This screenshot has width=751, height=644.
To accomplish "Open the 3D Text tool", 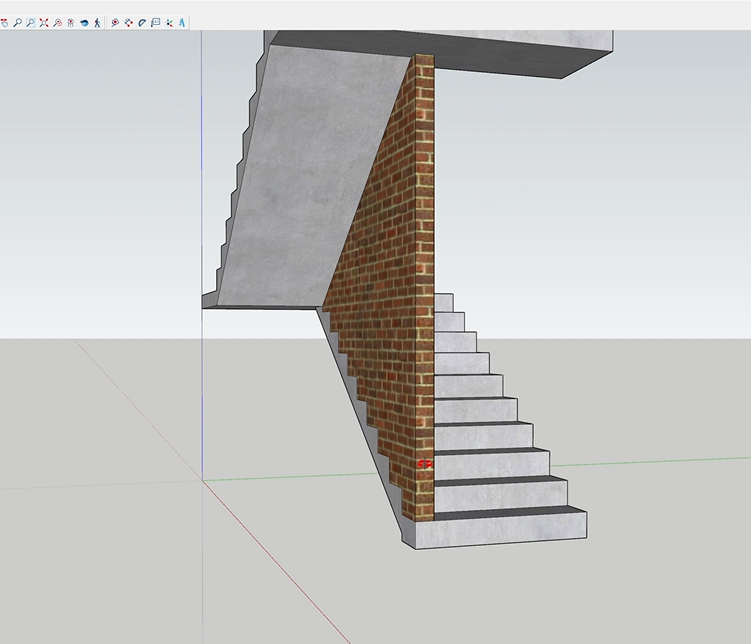I will click(x=182, y=22).
